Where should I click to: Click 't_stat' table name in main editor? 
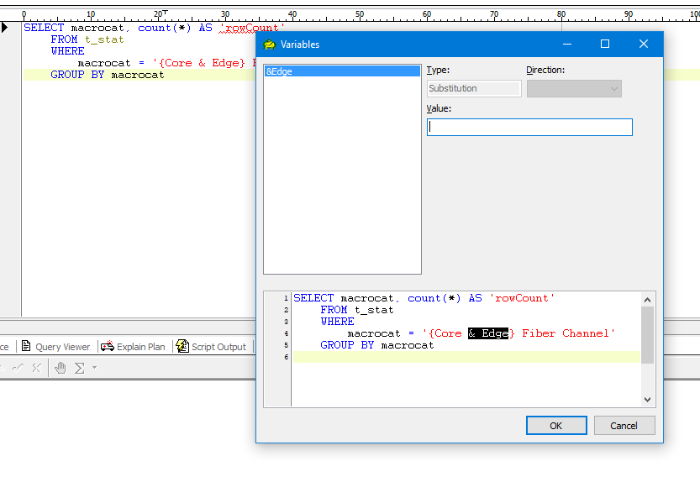click(104, 40)
